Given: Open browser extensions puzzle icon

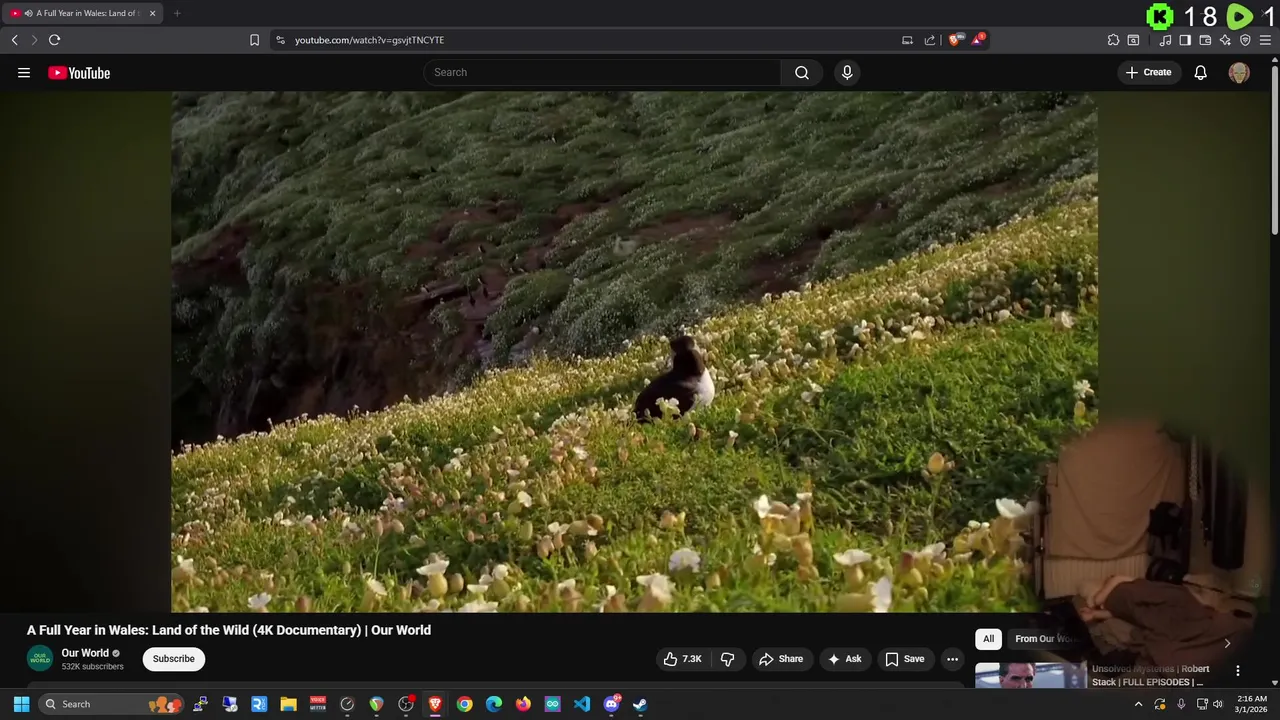Looking at the screenshot, I should (1113, 40).
